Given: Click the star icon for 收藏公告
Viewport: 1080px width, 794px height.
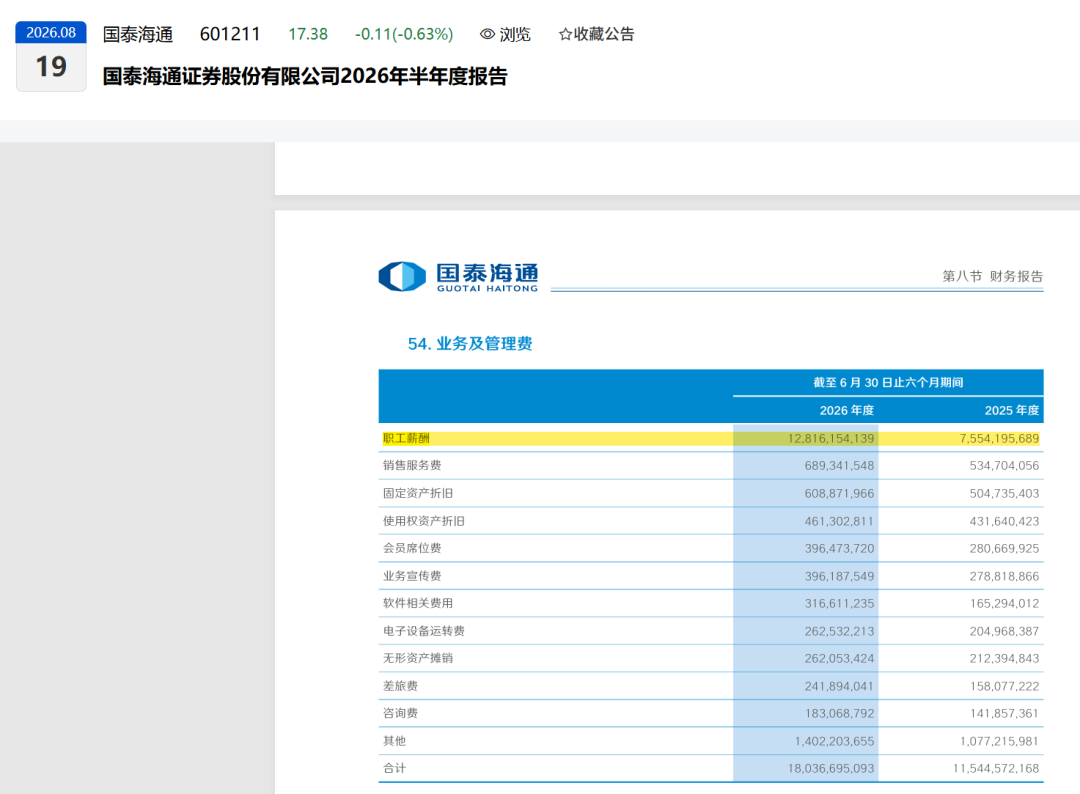Looking at the screenshot, I should [x=565, y=34].
